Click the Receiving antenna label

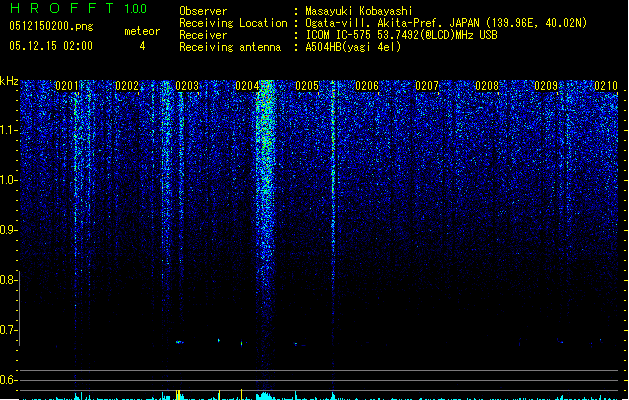[230, 47]
